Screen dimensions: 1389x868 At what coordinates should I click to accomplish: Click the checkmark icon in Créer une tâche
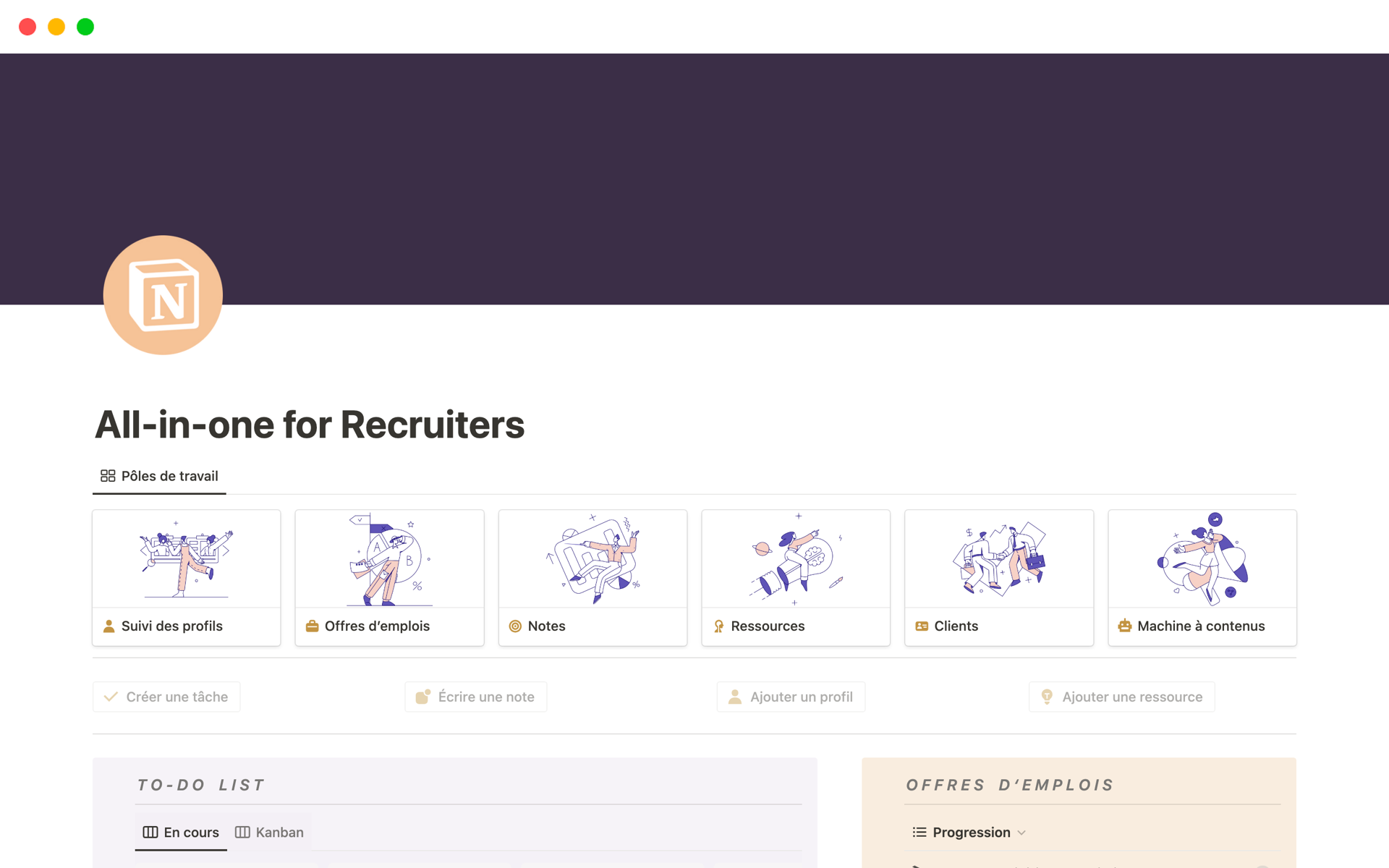point(111,697)
